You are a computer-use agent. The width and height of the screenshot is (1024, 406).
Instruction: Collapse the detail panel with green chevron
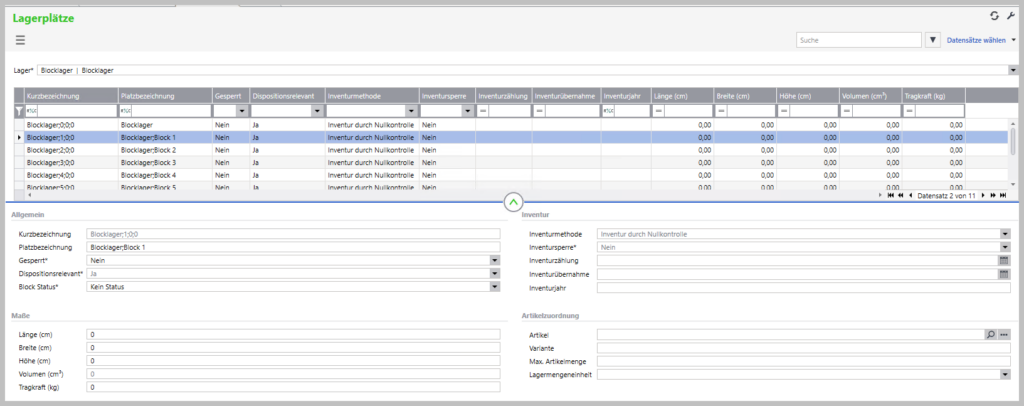click(513, 202)
